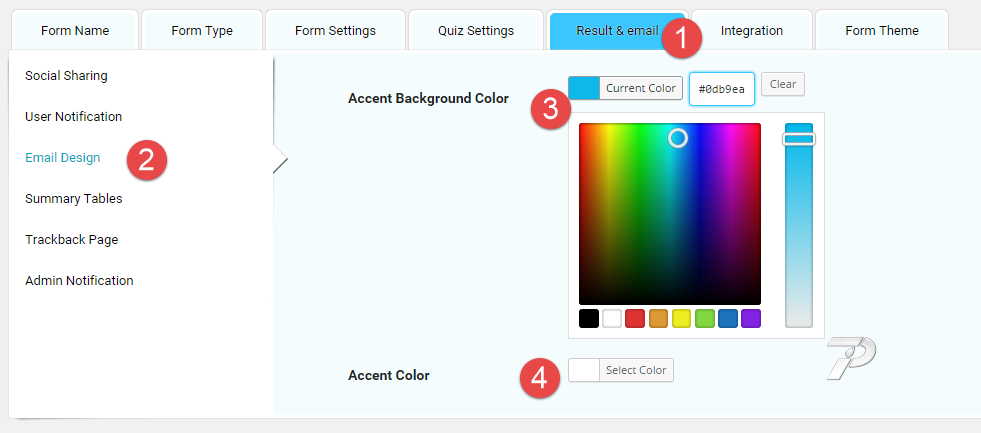Open the Form Name tab

(x=75, y=30)
